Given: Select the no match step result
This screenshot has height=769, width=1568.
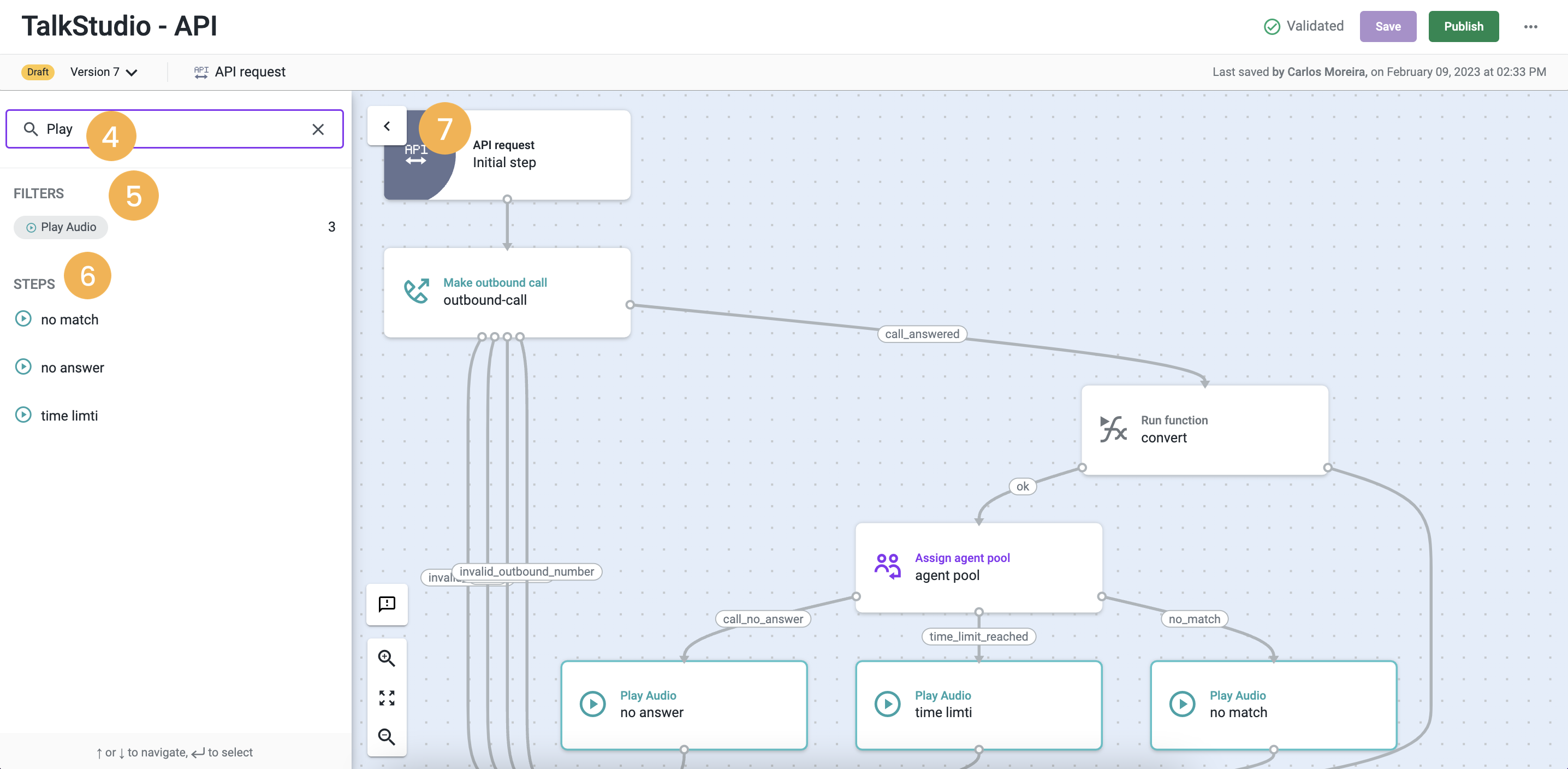Looking at the screenshot, I should point(69,320).
